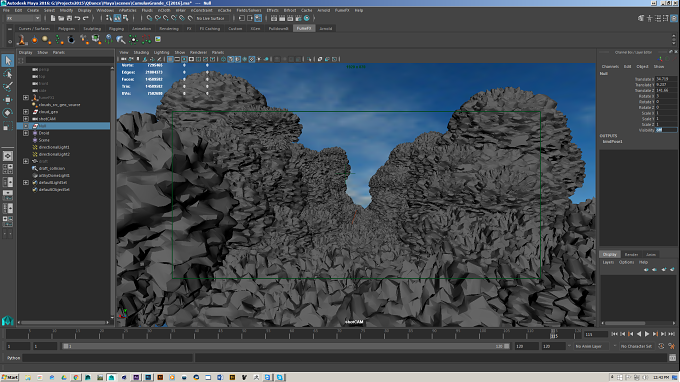This screenshot has height=382, width=680.
Task: Select directionalLight1 in the Outliner
Action: tap(54, 147)
